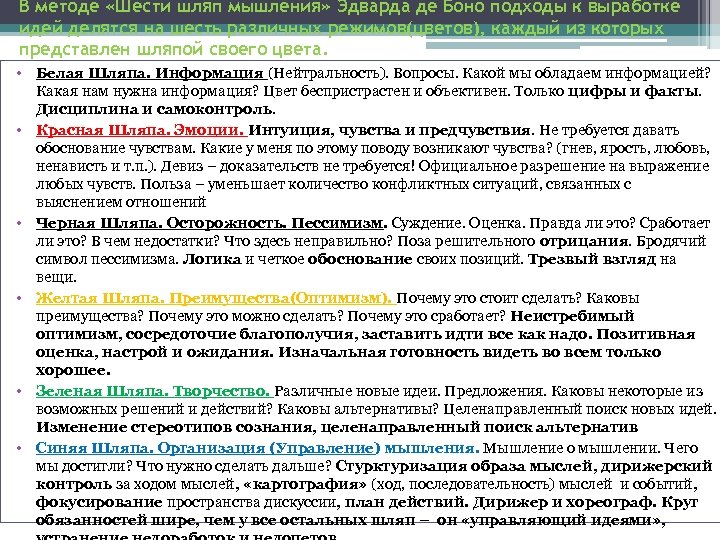
Task: Click blue heading 'Синяя Шляпа. Организация (Управление) мышления.'
Action: [258, 448]
